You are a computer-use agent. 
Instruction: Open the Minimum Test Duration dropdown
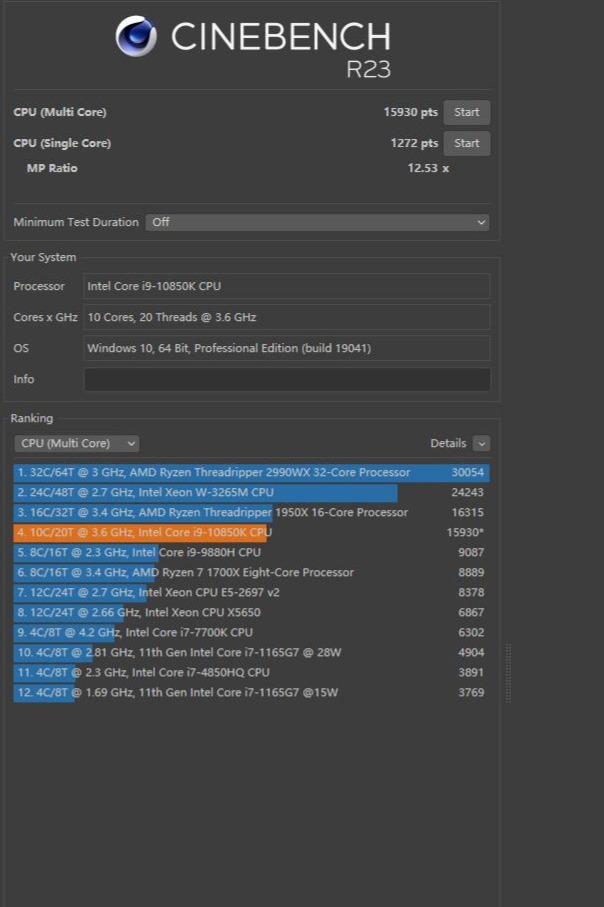coord(317,222)
